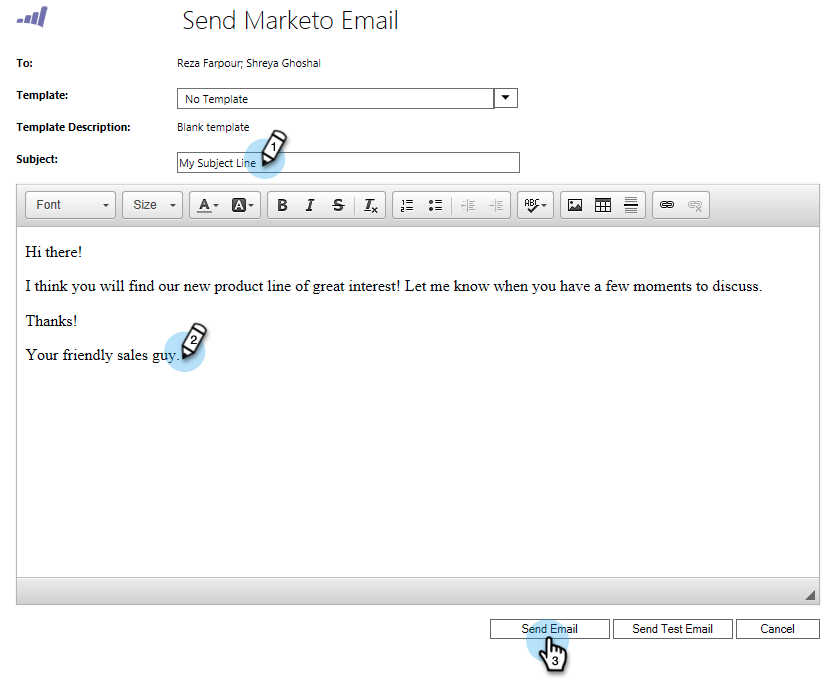
Task: Apply bold formatting
Action: pos(282,205)
